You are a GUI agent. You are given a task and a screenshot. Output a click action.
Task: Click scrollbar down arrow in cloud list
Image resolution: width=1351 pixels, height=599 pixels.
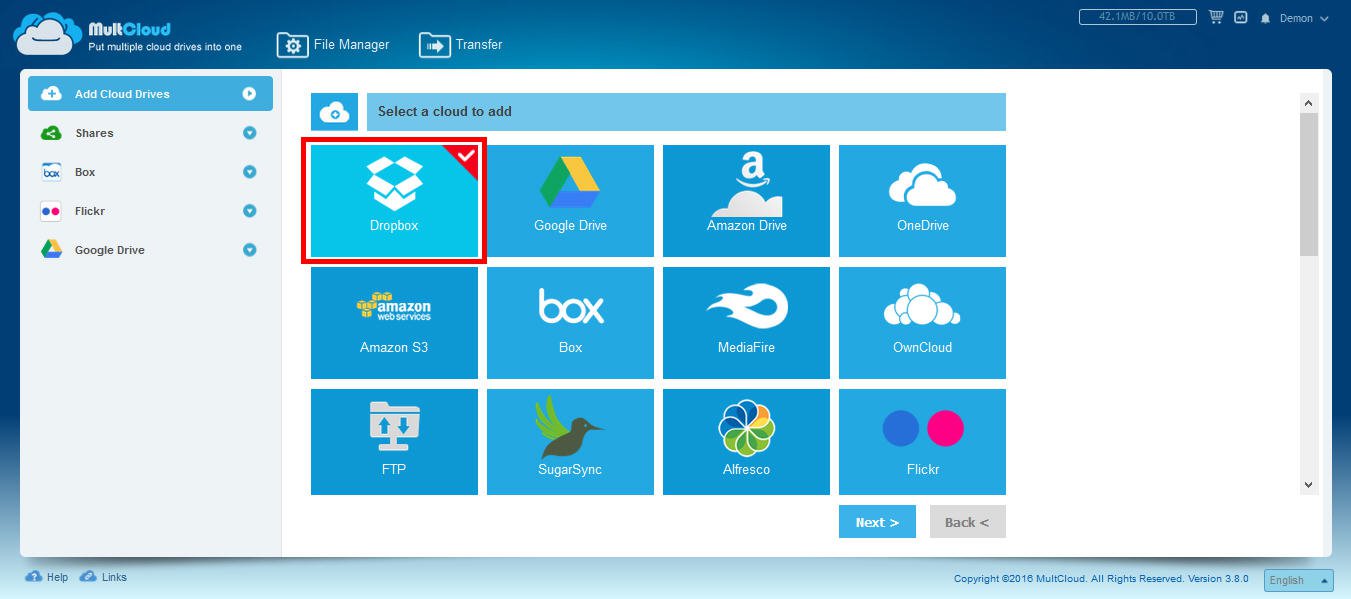(x=1309, y=484)
